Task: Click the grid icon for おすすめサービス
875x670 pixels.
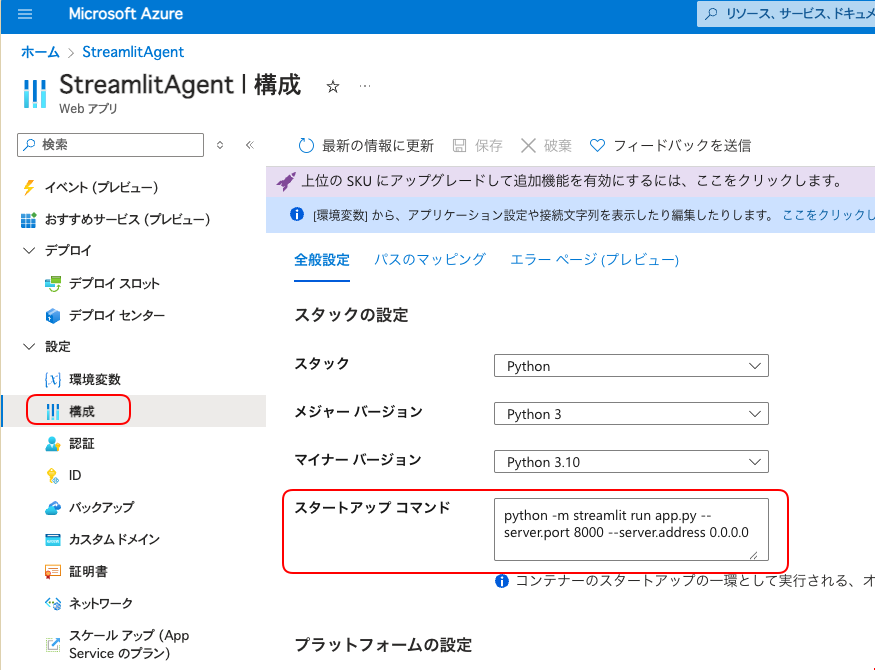Action: click(28, 220)
